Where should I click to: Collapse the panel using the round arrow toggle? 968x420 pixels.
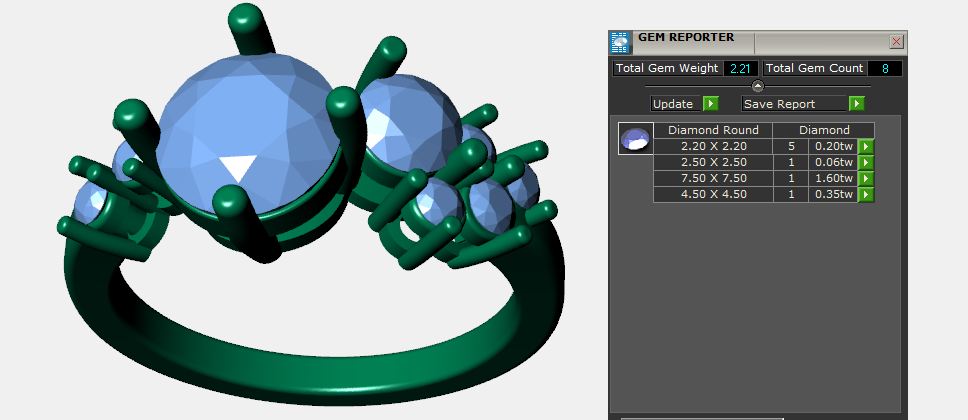(757, 86)
